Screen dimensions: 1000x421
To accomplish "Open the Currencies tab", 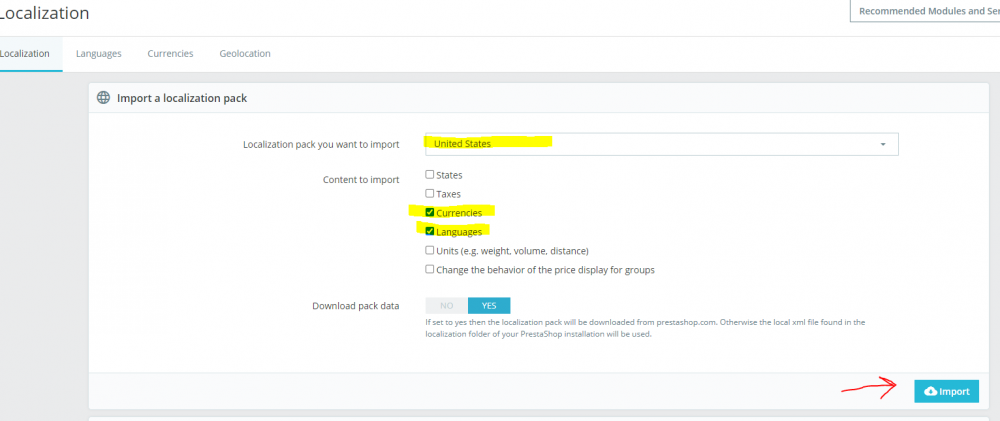I will (x=170, y=54).
